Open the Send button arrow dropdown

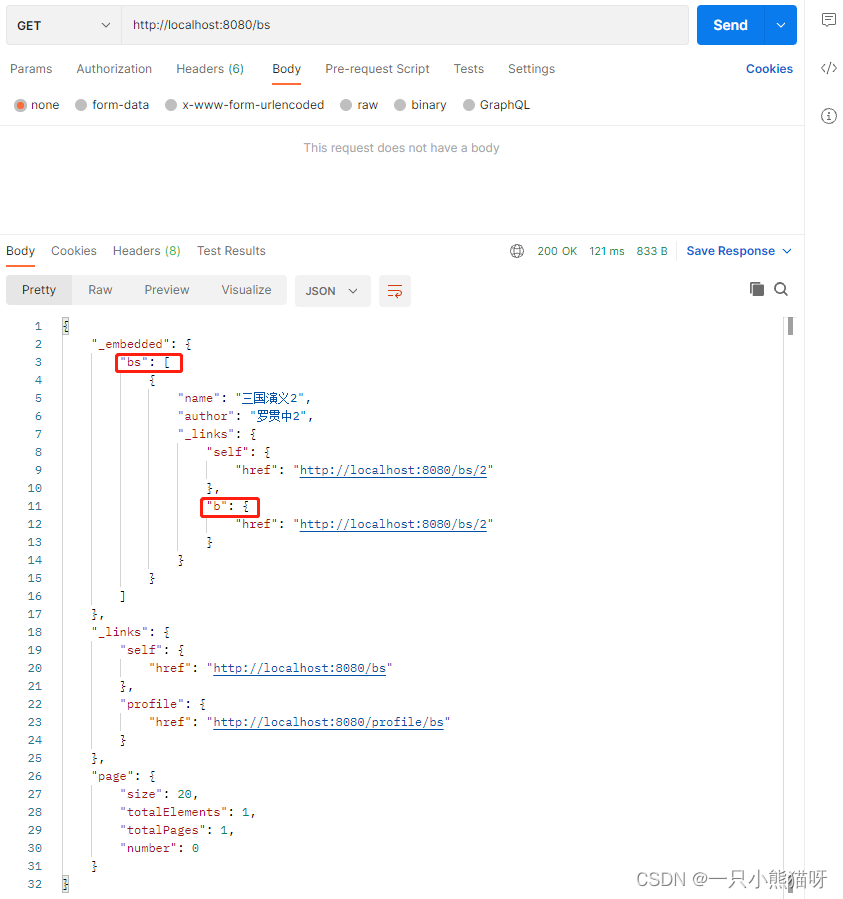tap(781, 25)
